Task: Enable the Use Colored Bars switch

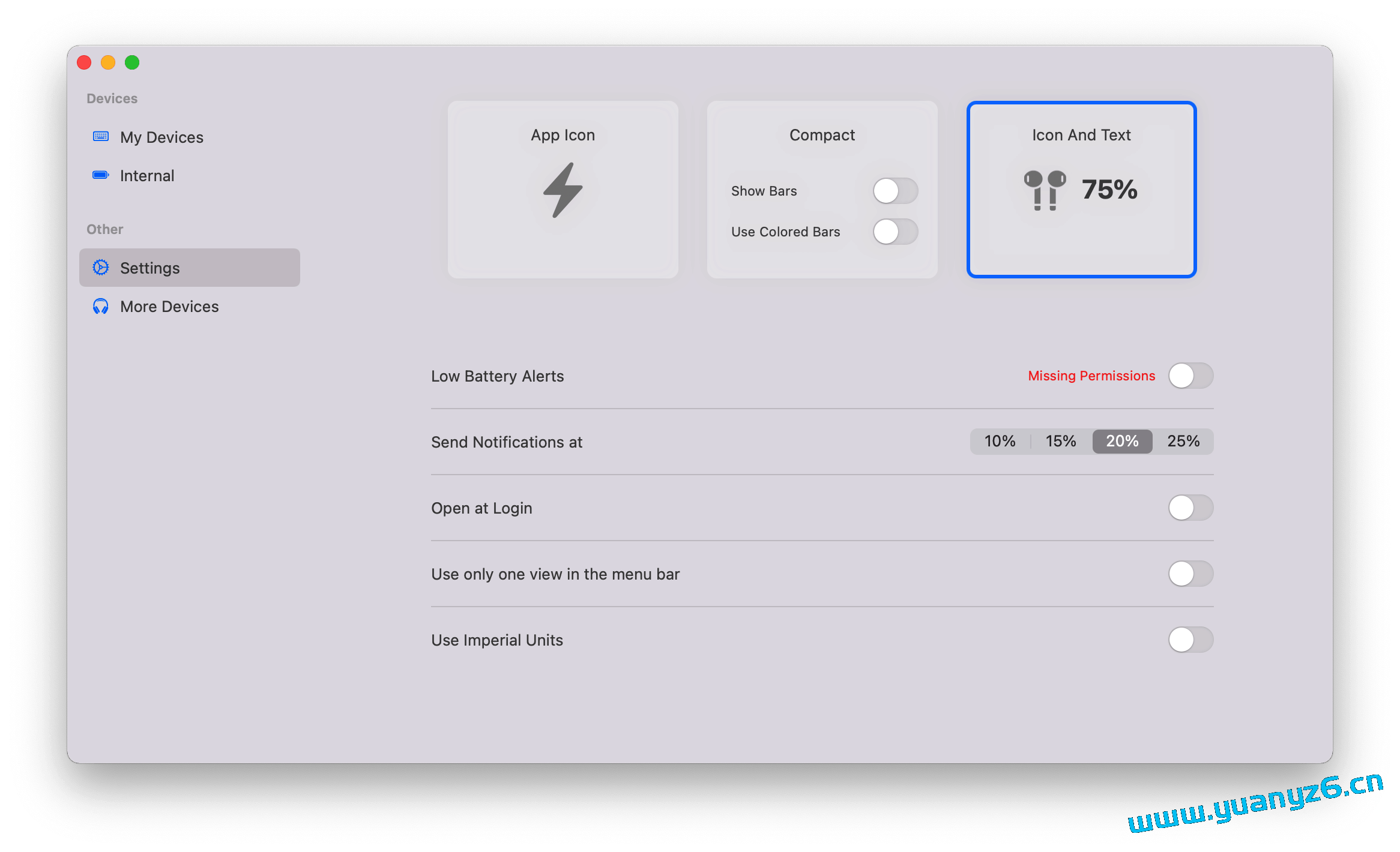Action: [x=895, y=232]
